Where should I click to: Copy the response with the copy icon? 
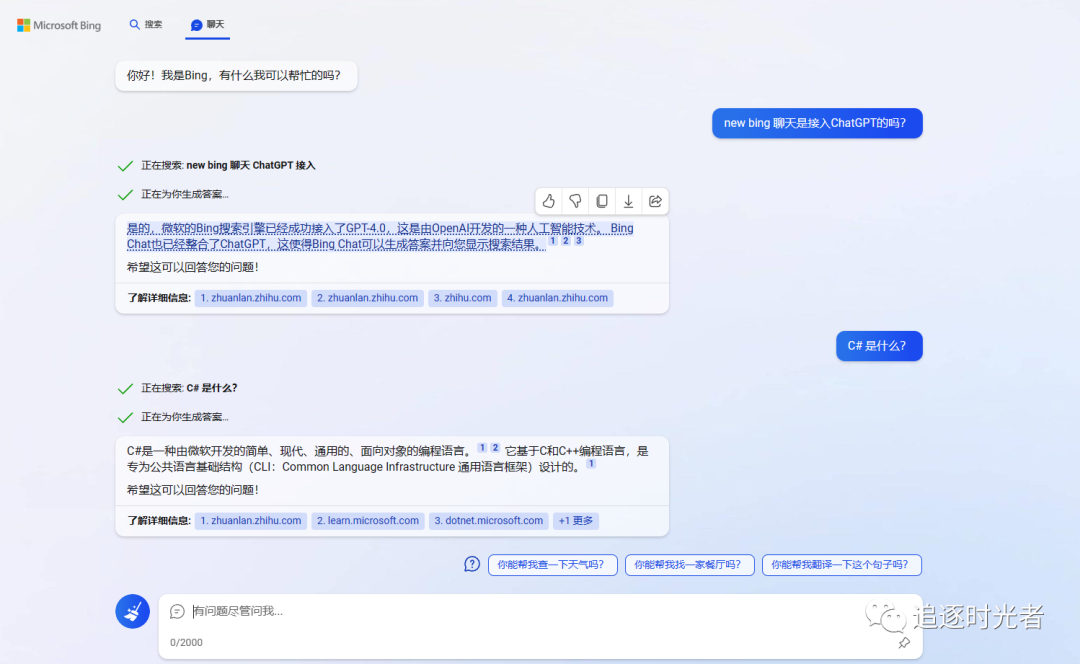[602, 201]
